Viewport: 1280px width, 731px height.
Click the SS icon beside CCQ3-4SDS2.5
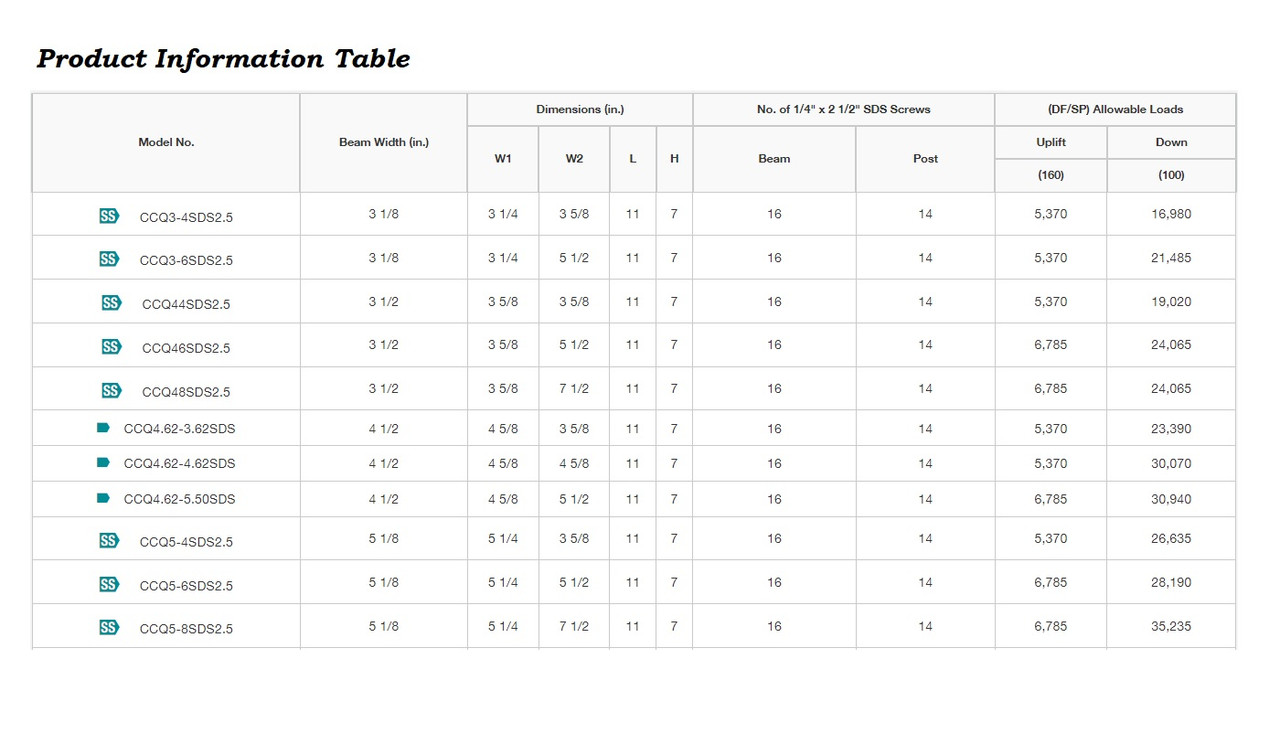pyautogui.click(x=109, y=215)
